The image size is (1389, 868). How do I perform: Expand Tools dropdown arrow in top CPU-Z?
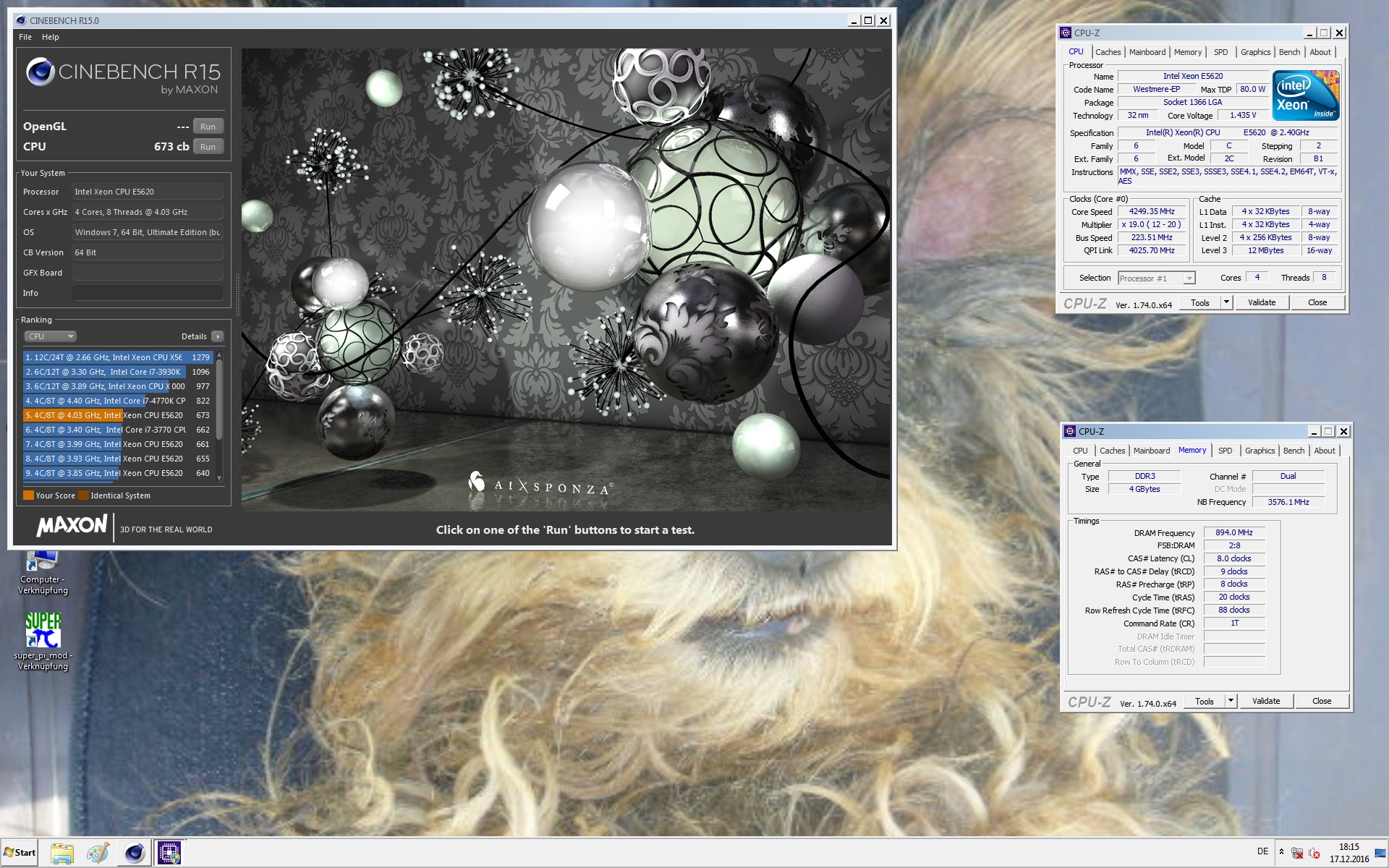[x=1226, y=303]
